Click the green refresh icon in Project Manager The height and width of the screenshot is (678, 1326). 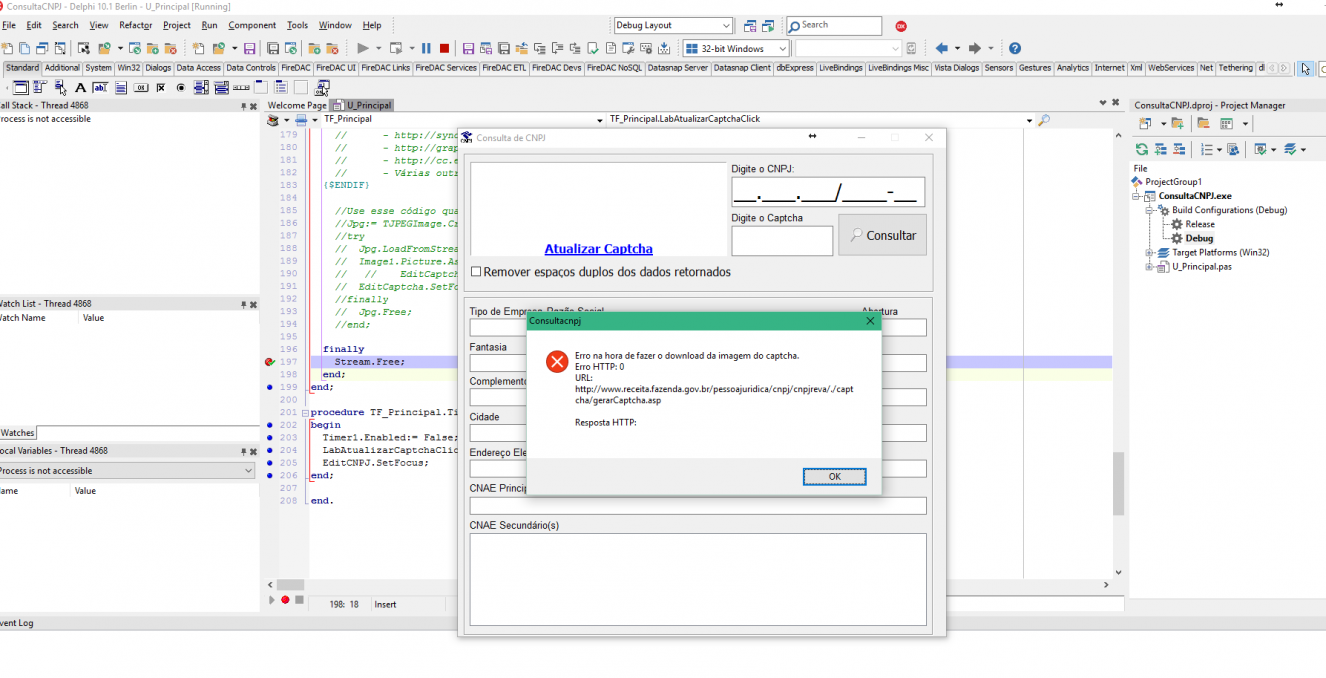coord(1141,149)
